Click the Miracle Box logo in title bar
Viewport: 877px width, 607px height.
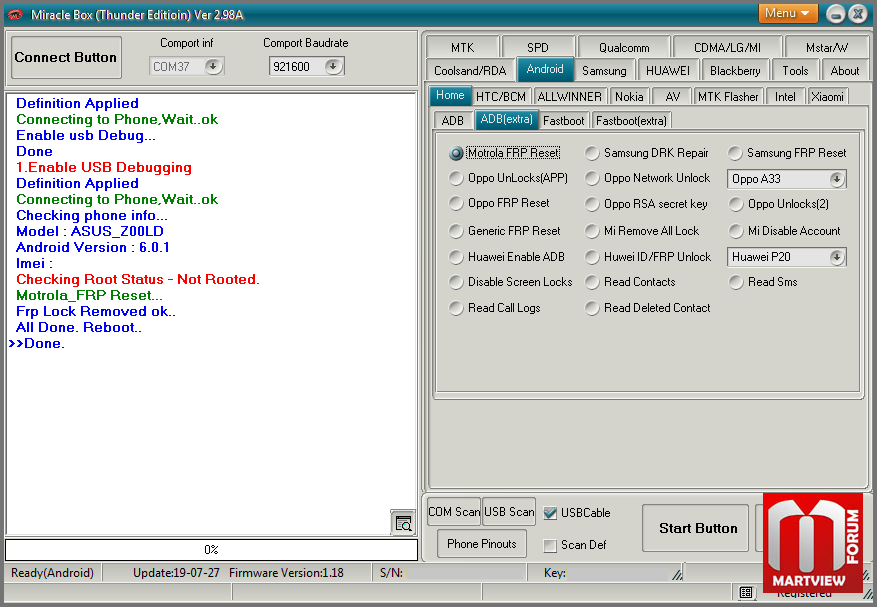[x=14, y=14]
